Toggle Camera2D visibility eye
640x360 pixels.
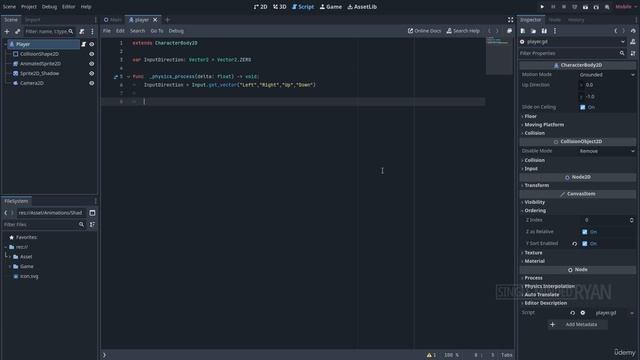pyautogui.click(x=91, y=83)
